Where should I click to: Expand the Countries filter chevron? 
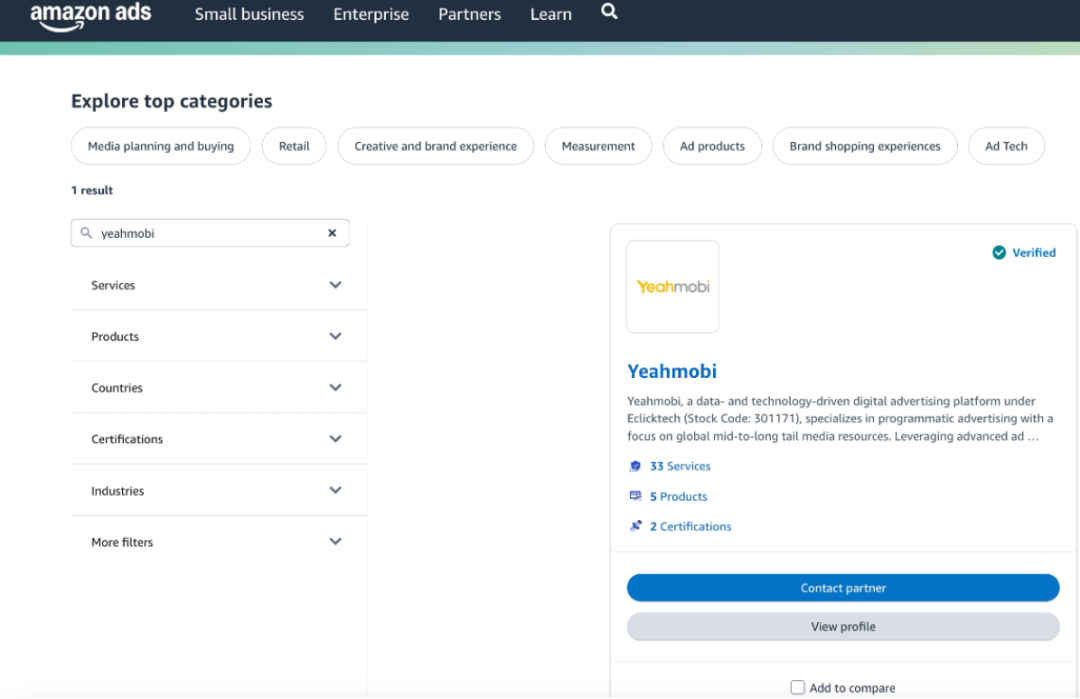click(335, 388)
